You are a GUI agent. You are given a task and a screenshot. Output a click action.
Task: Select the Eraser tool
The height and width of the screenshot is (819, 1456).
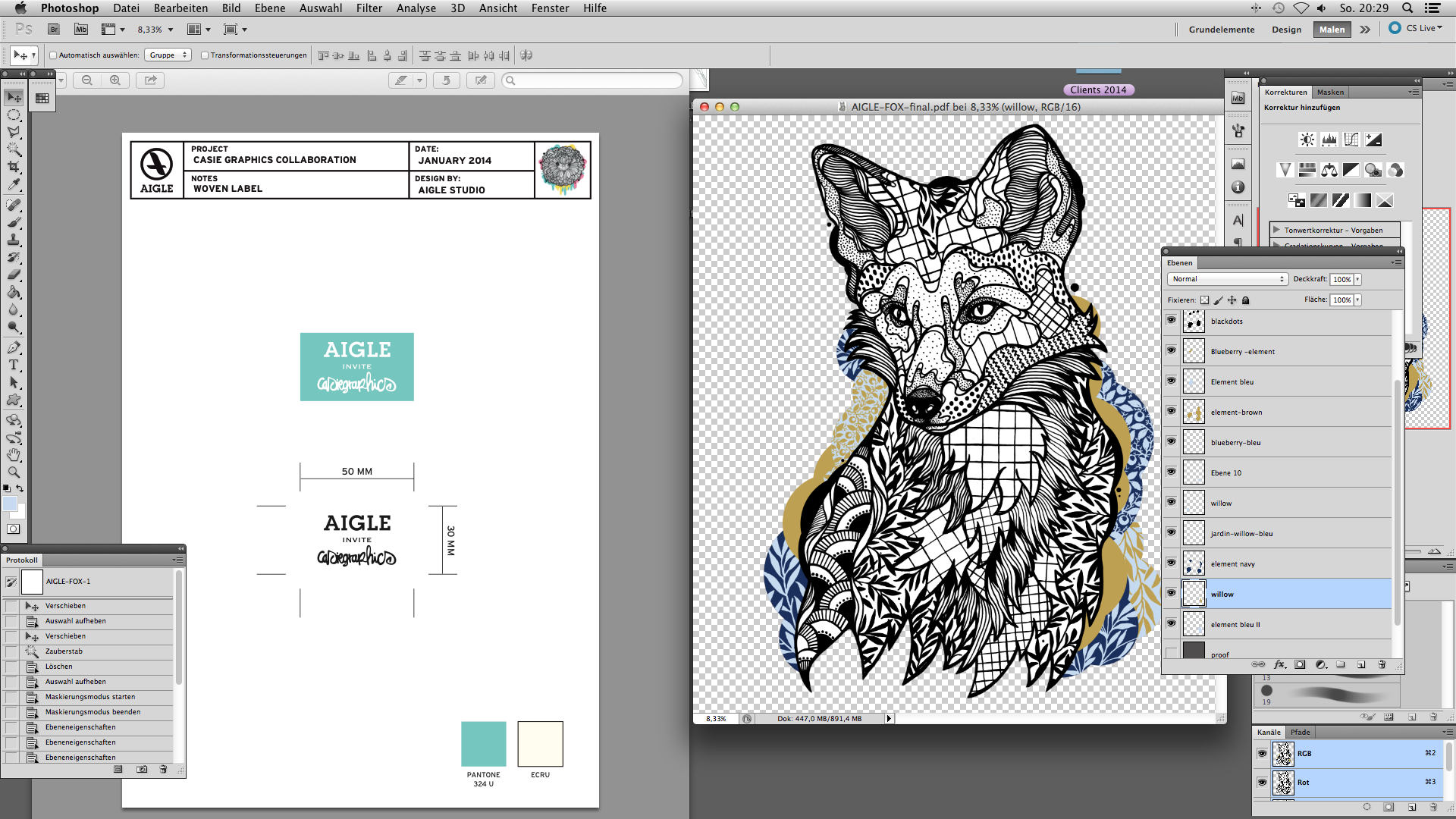(14, 275)
